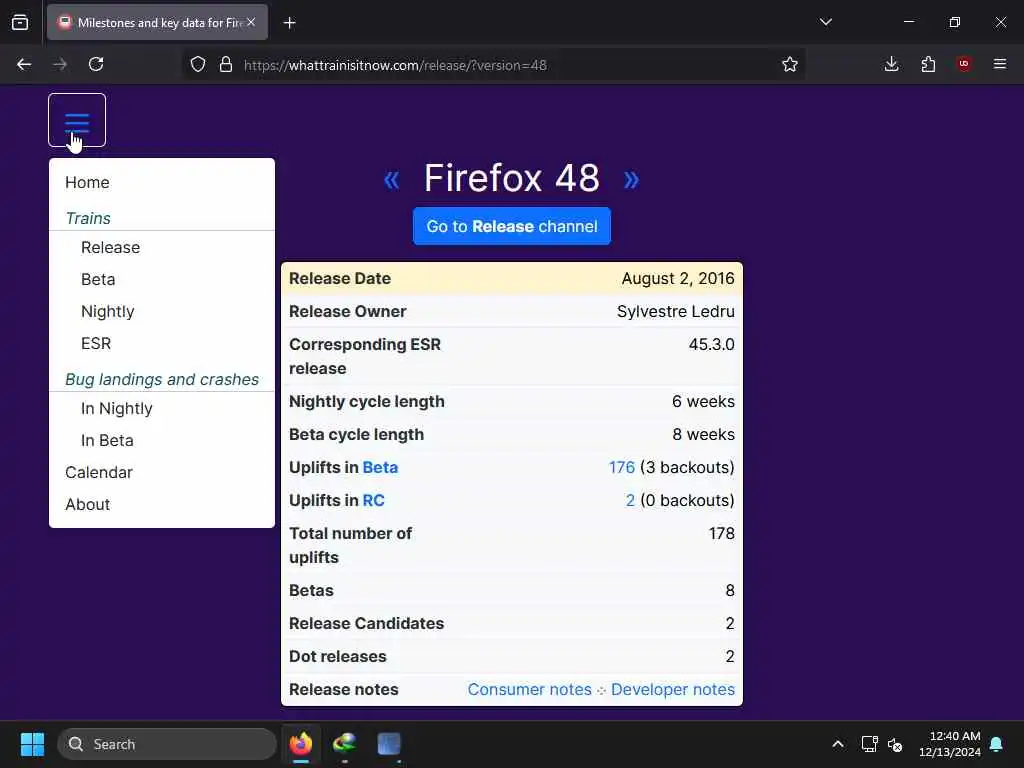Screen dimensions: 1024x768
Task: Click the address bar URL field
Action: pos(494,65)
